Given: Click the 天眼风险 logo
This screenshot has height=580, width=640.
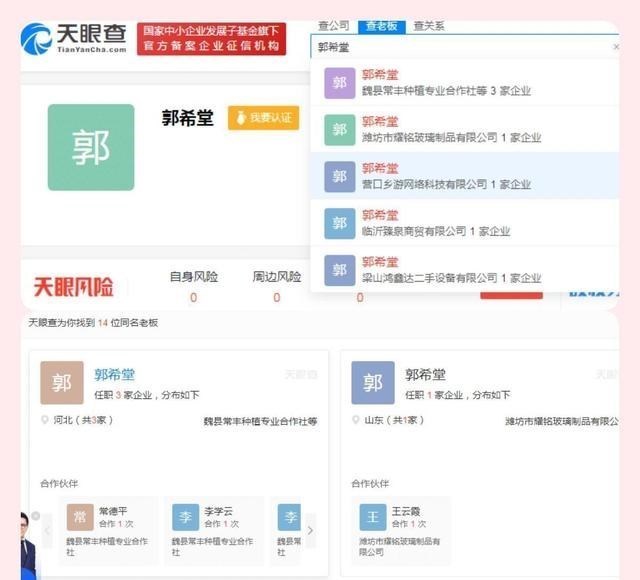Looking at the screenshot, I should pyautogui.click(x=73, y=287).
